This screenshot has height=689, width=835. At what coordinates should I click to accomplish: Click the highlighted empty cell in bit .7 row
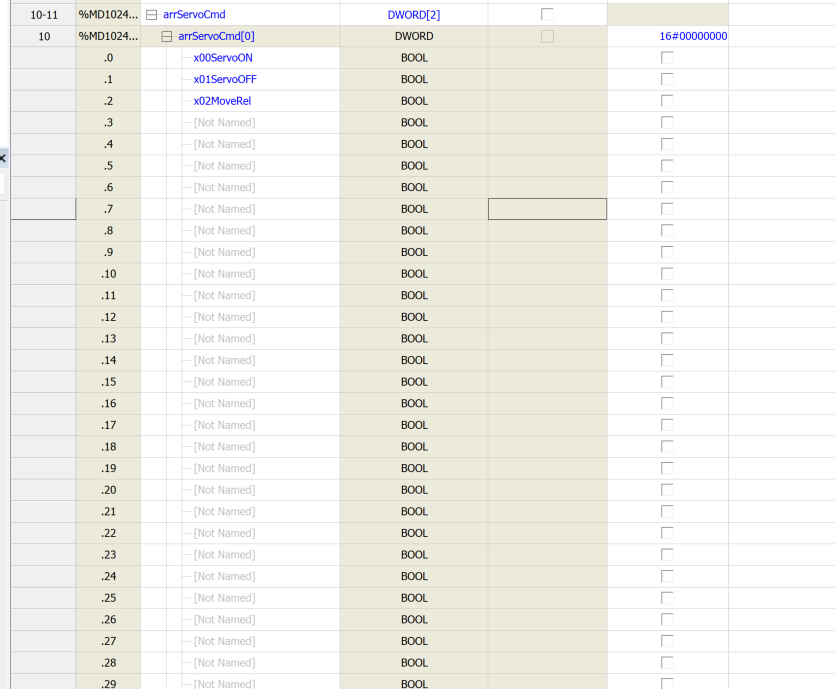(547, 209)
